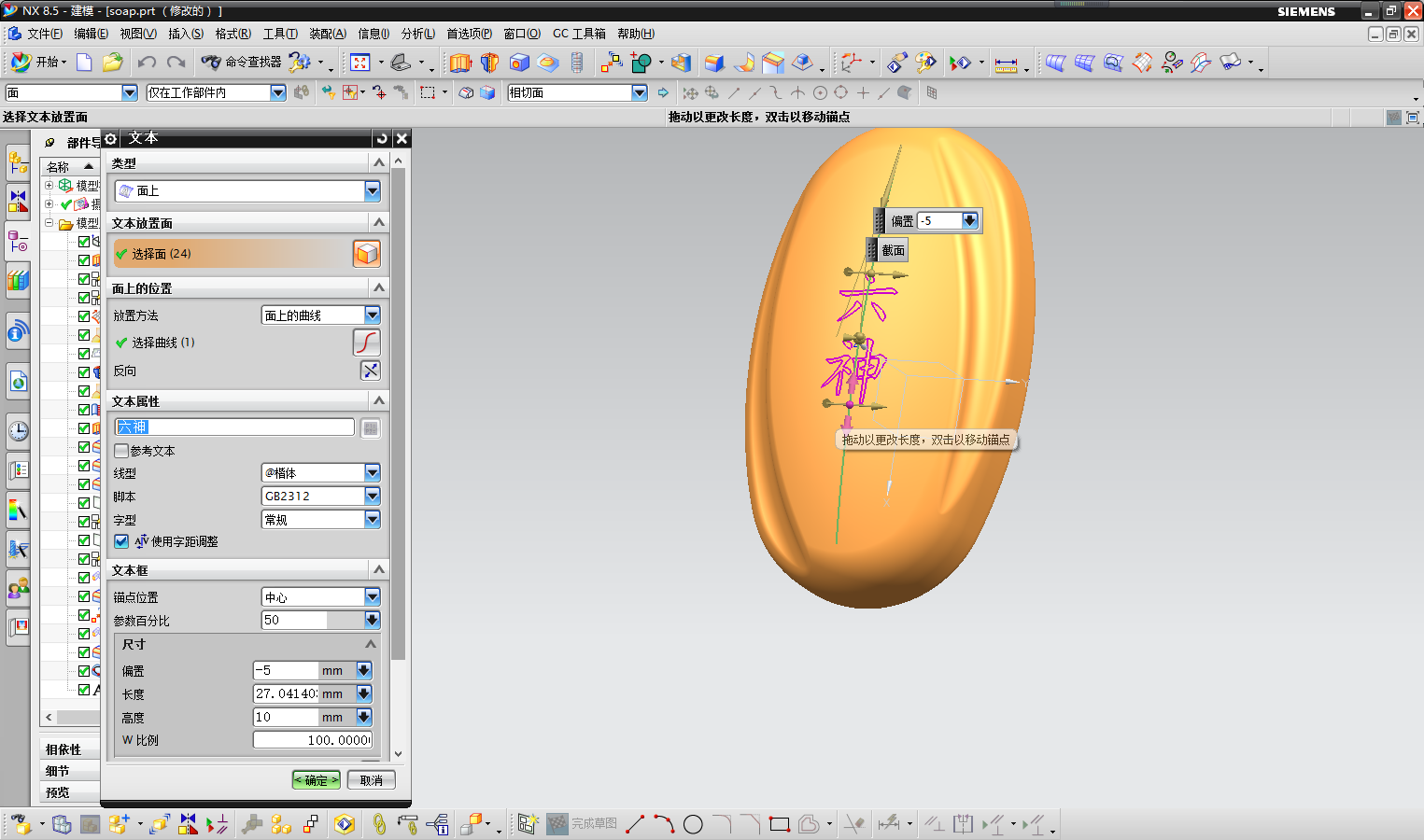Image resolution: width=1424 pixels, height=840 pixels.
Task: Click the 反向 reverse direction icon
Action: [371, 371]
